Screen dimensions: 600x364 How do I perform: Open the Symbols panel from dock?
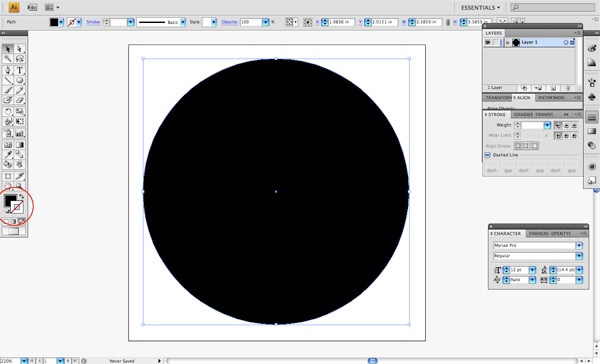[592, 96]
